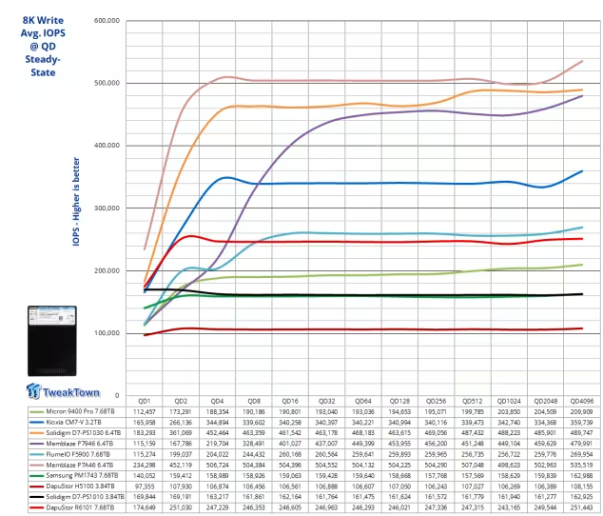Click DapuStor H5100 QD1 value 97,355
The image size is (603, 516).
(144, 486)
